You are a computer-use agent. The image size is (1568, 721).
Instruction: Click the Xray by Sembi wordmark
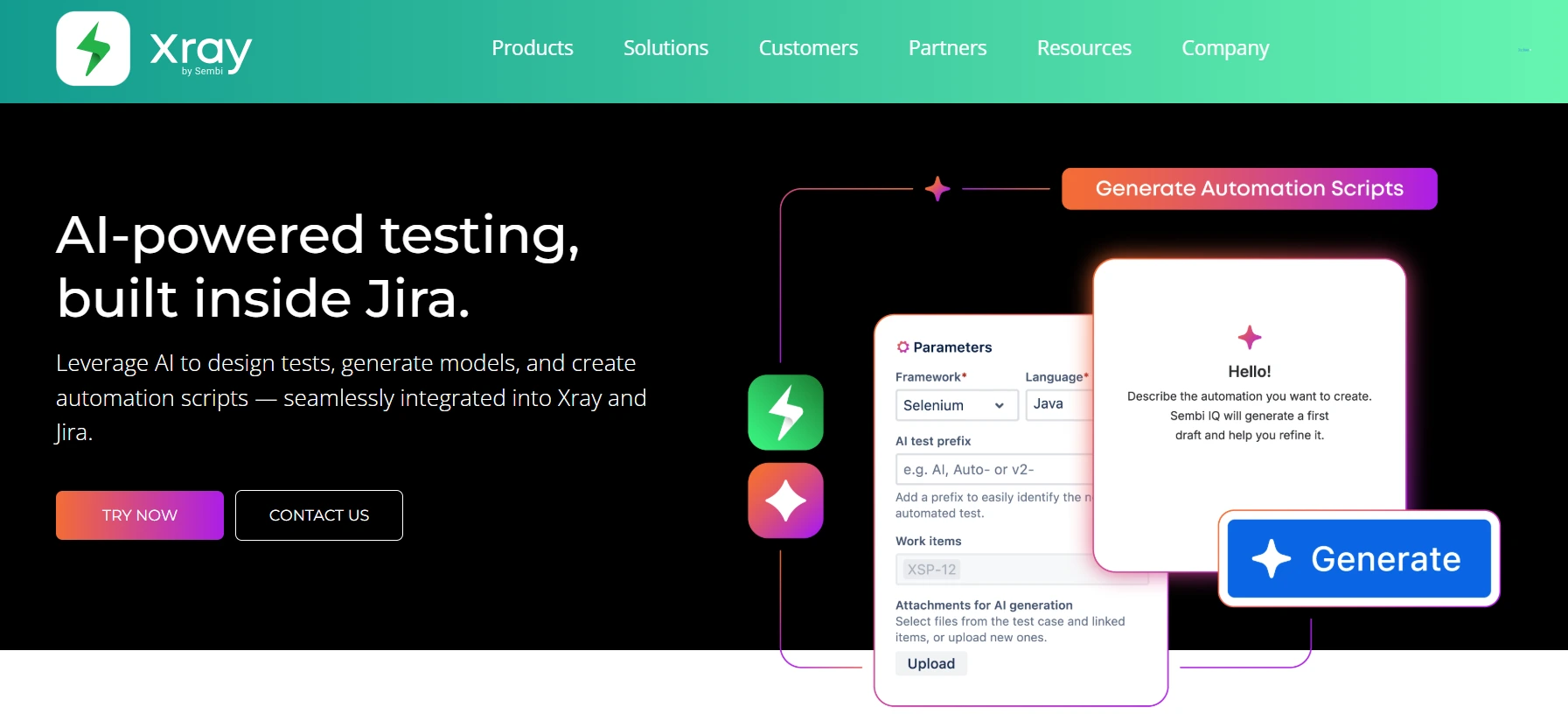pos(201,53)
